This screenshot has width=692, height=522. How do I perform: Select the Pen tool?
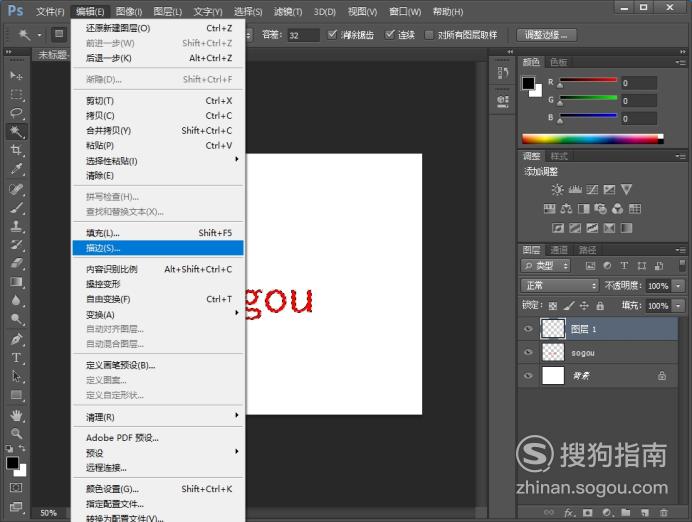(x=16, y=339)
